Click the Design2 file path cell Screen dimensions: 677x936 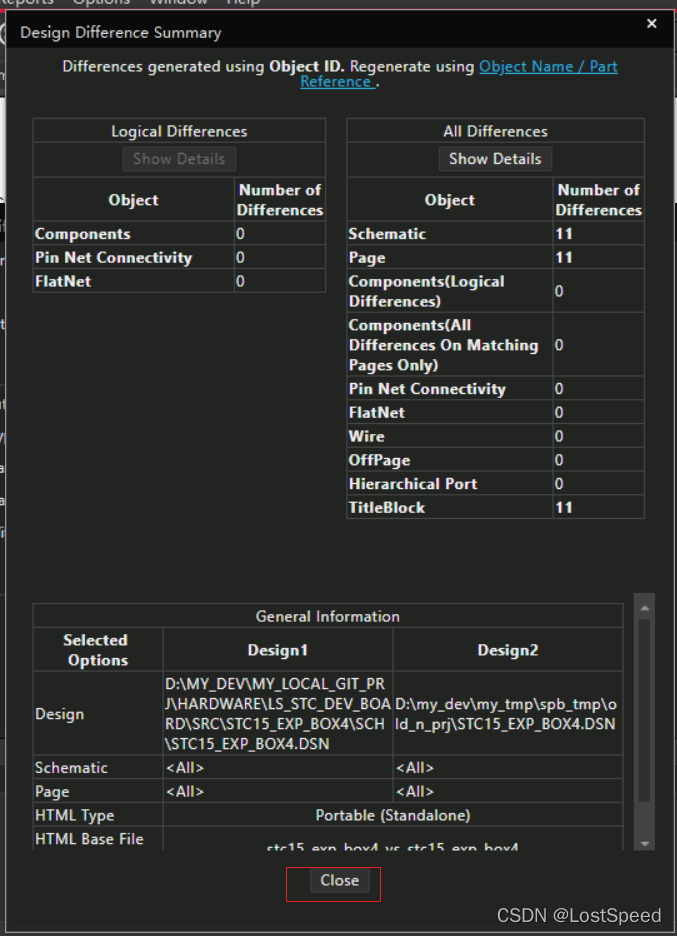(x=507, y=714)
